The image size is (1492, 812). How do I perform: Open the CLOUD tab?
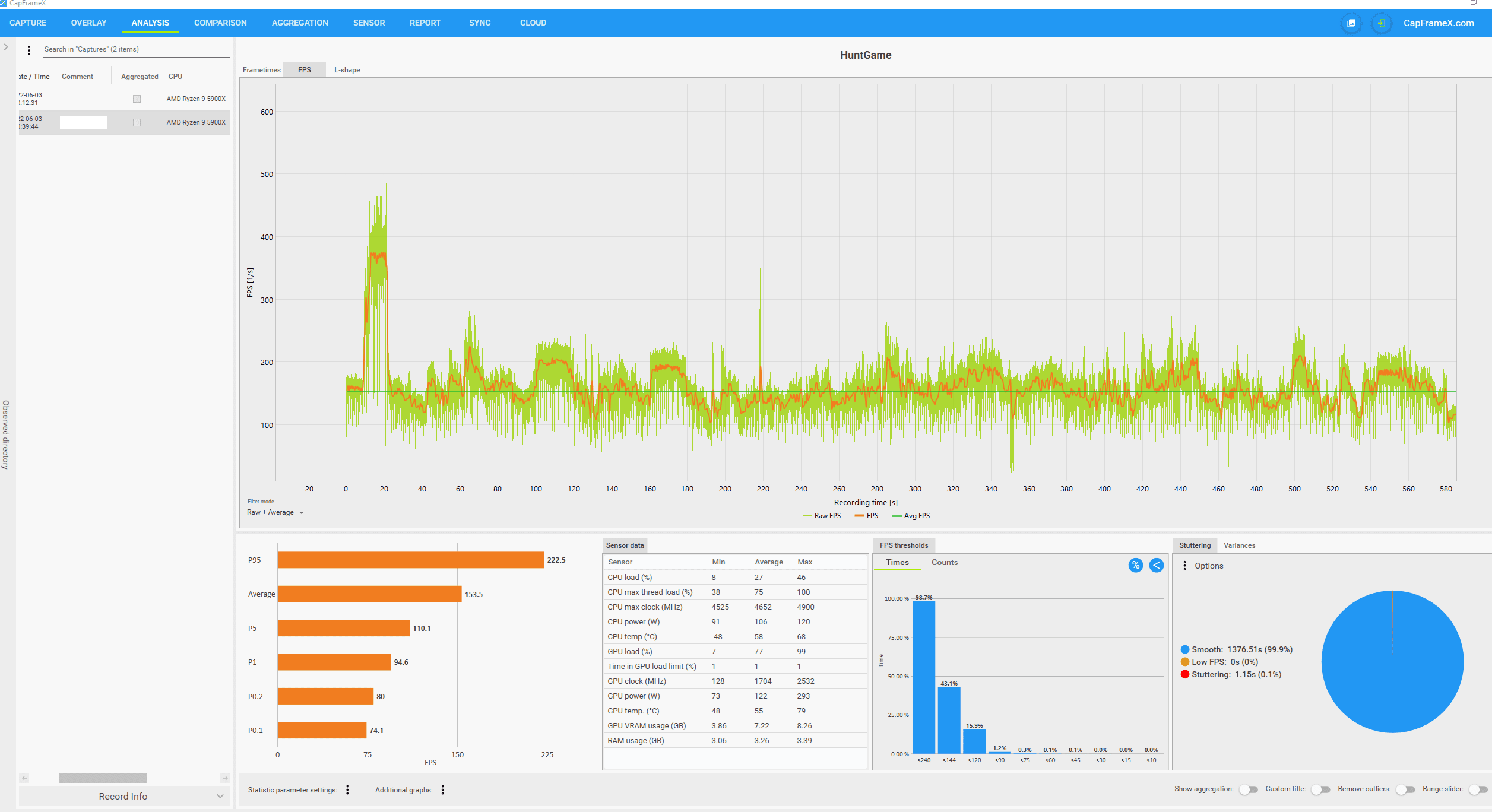coord(533,23)
